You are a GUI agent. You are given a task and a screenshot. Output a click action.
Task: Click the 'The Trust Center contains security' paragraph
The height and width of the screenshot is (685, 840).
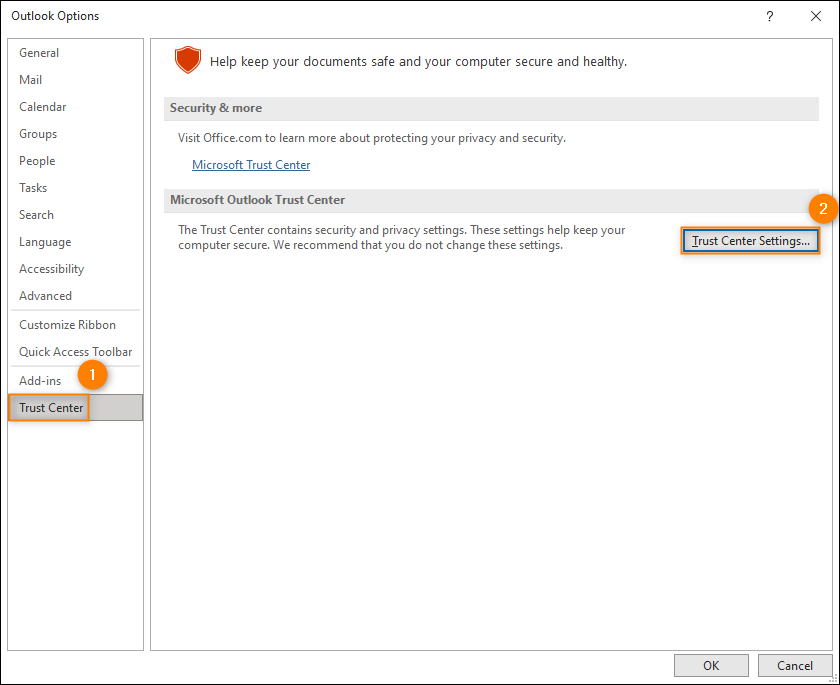(x=402, y=237)
